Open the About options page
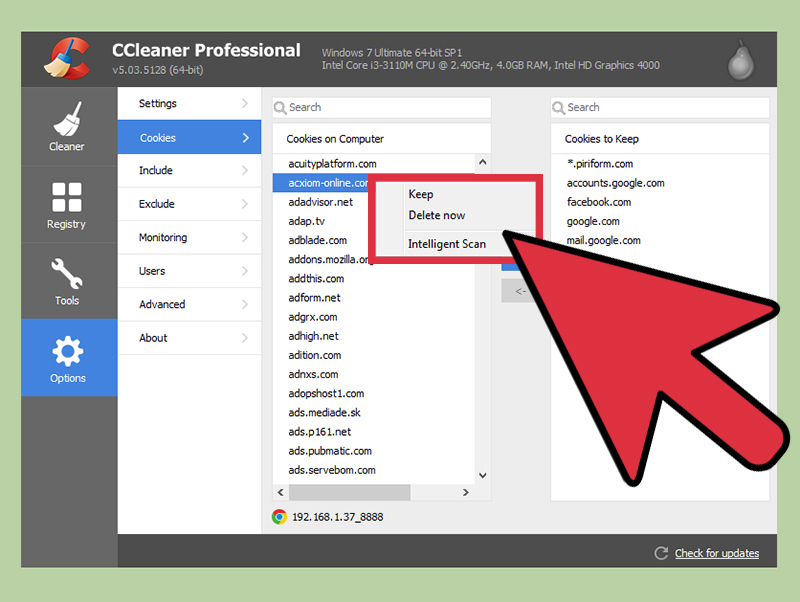The width and height of the screenshot is (800, 602). click(x=189, y=338)
